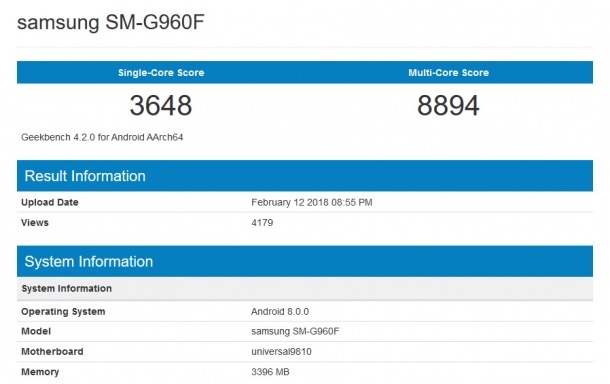Screen dimensions: 610x384
Task: Click the blue System Information section header
Action: [305, 261]
